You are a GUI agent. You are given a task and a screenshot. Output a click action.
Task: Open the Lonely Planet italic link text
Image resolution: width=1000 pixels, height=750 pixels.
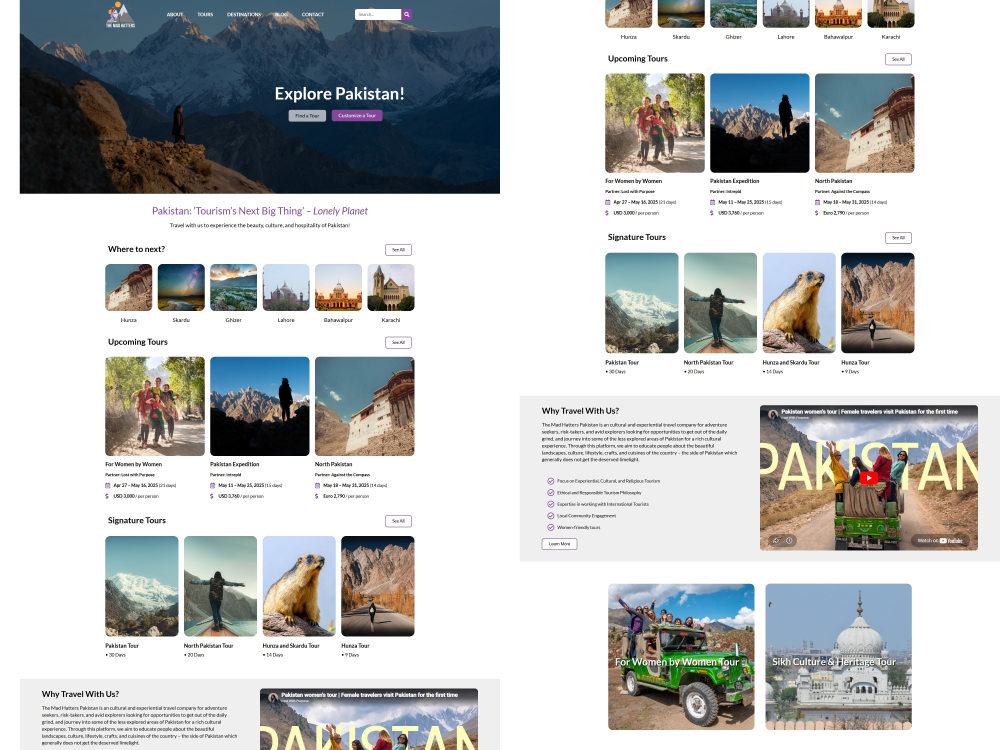click(x=341, y=211)
